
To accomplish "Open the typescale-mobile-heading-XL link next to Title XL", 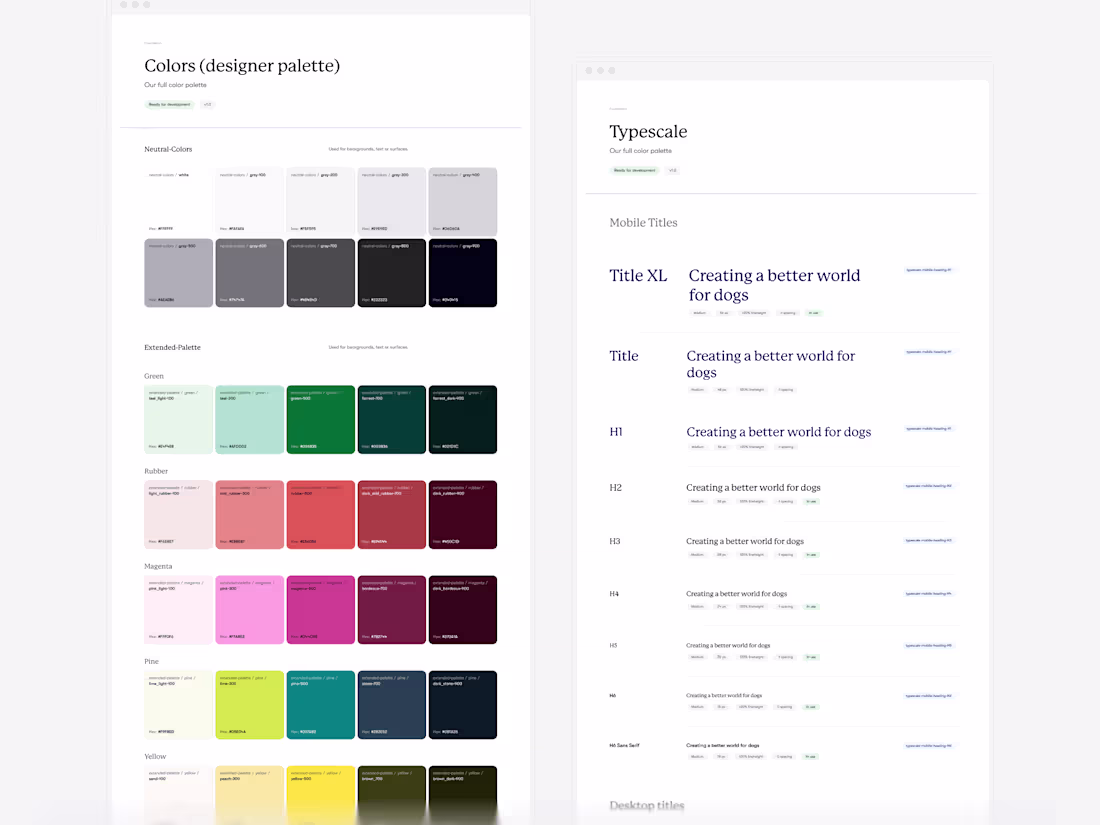I will click(928, 269).
